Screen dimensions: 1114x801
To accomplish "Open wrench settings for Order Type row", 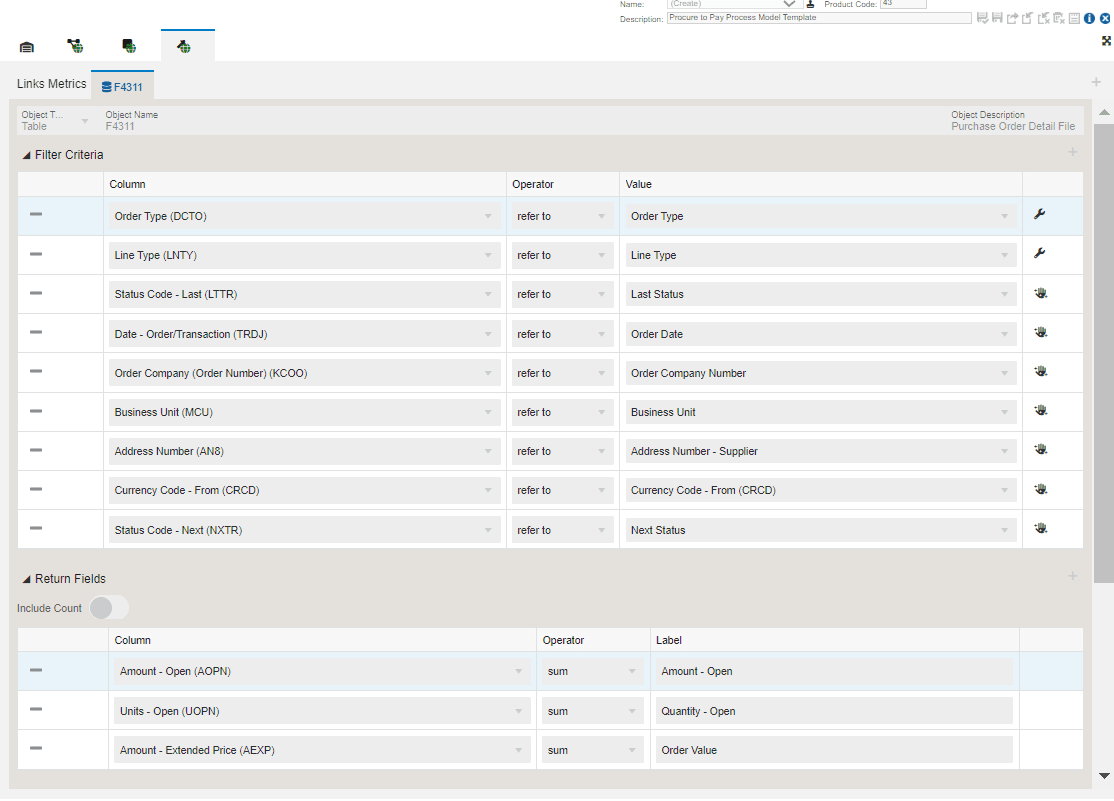I will click(1040, 214).
